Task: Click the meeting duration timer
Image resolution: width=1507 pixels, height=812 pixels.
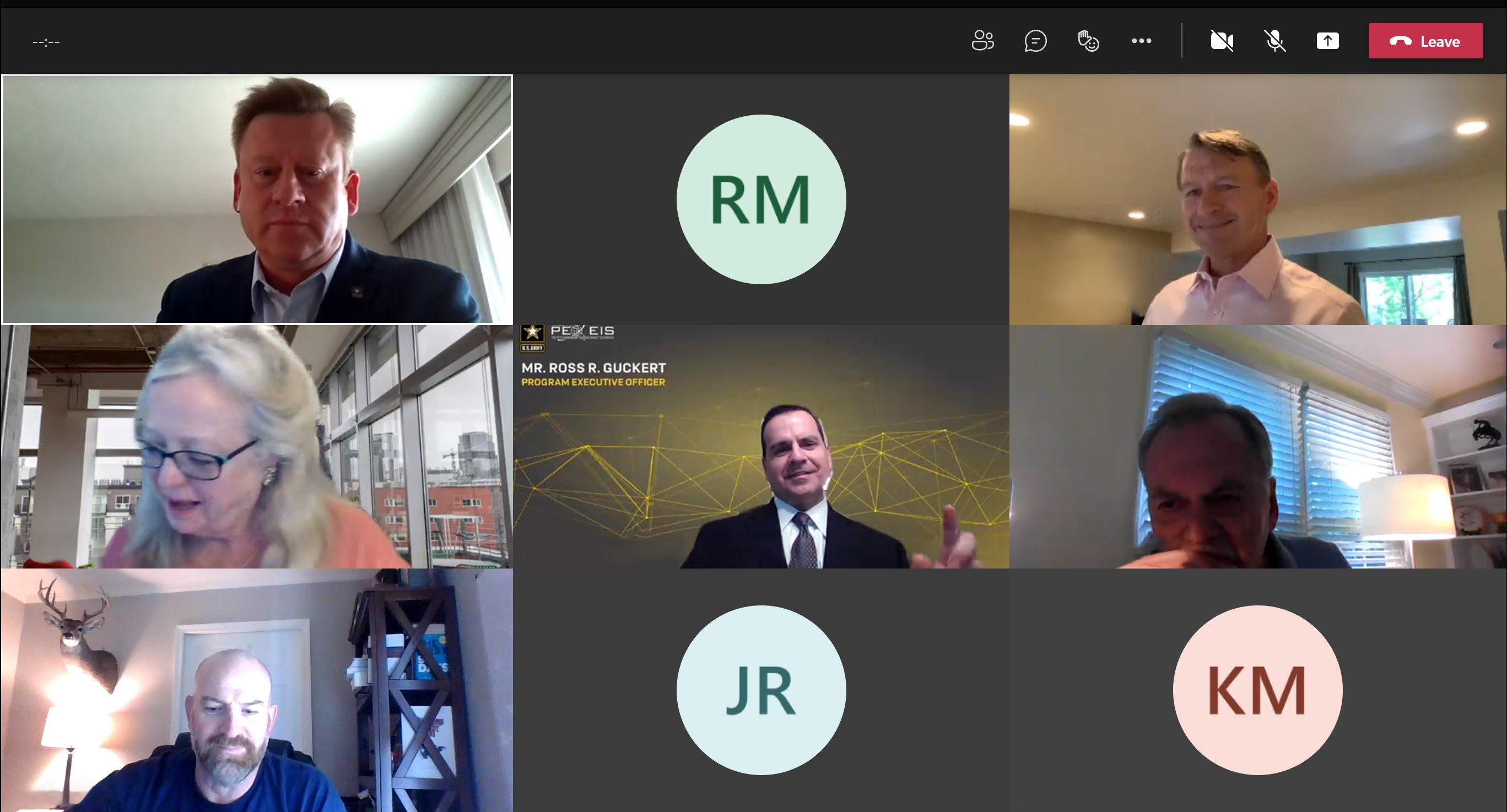Action: click(x=46, y=42)
